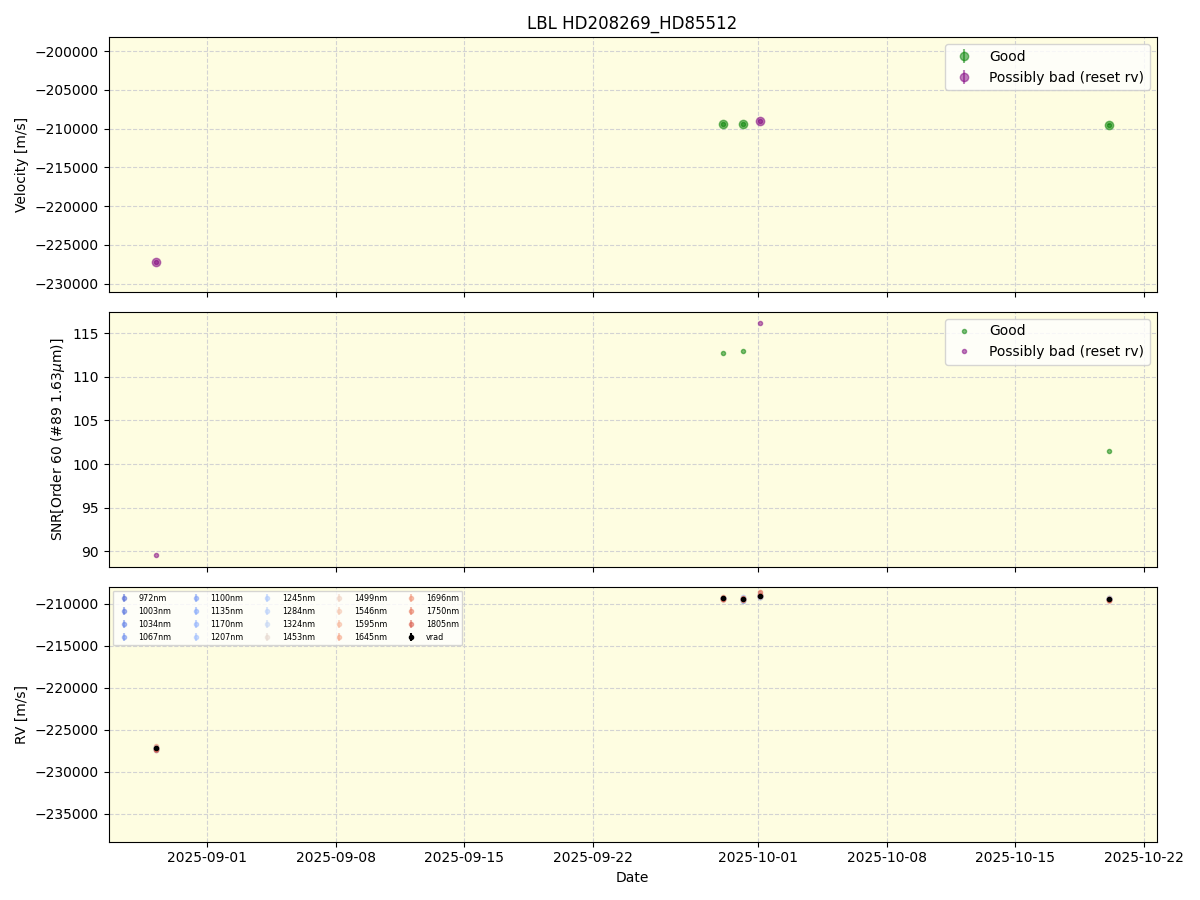Click the purple velocity point near 2025-10-01
The image size is (1200, 900).
[x=760, y=121]
